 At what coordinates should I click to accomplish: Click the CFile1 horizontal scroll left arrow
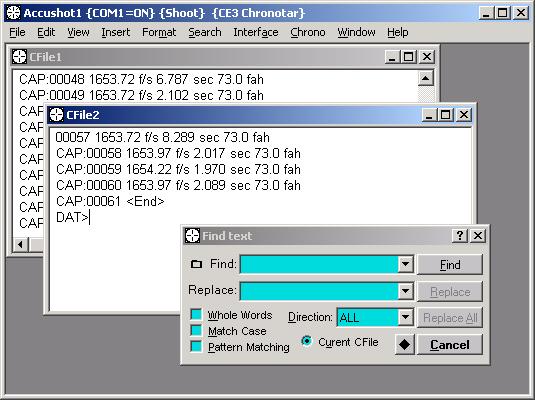click(20, 244)
